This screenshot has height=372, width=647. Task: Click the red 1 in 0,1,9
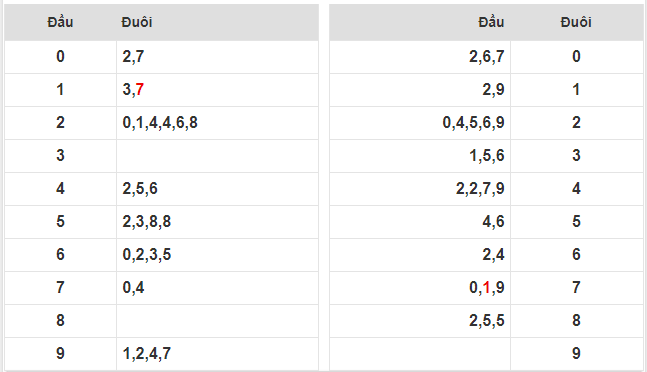[x=487, y=287]
